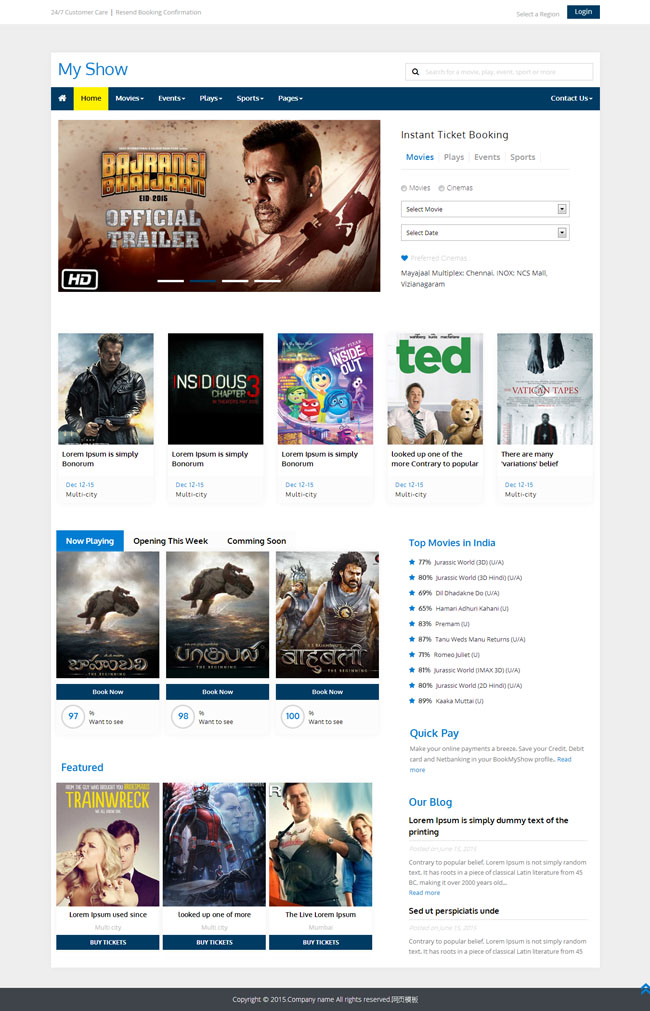650x1011 pixels.
Task: Open the Inside Out movie poster
Action: [325, 389]
